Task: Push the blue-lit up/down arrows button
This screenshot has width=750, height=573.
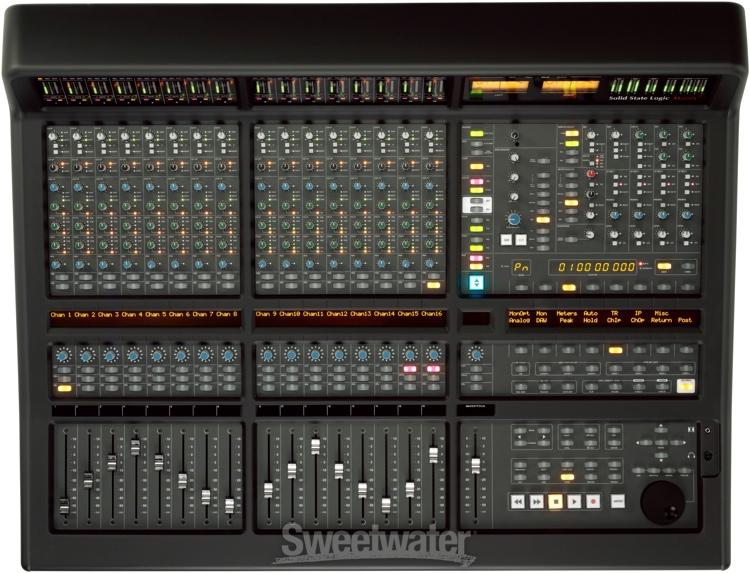Action: pos(476,283)
